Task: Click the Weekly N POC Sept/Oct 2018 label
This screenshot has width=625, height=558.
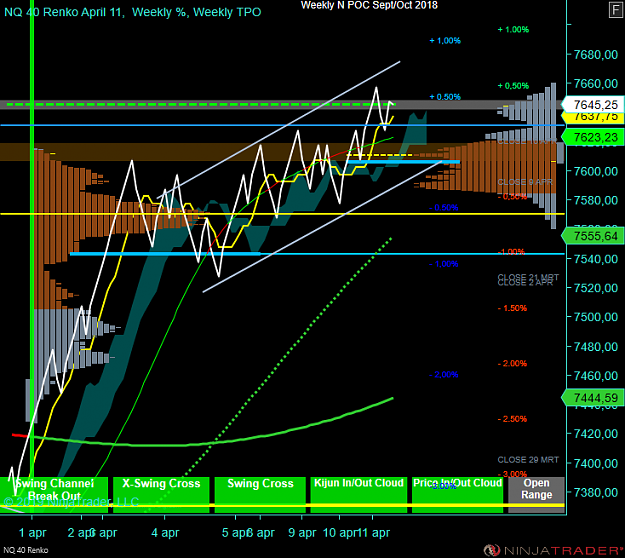Action: tap(369, 5)
